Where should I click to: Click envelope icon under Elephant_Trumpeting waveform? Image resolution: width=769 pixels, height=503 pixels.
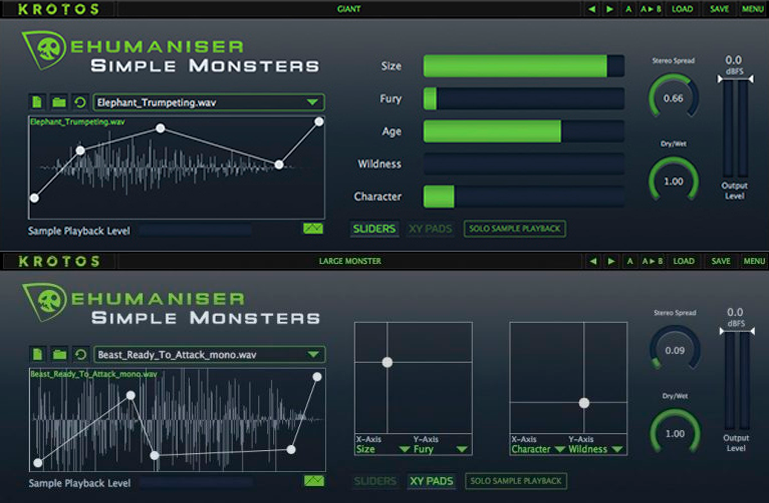pos(313,228)
